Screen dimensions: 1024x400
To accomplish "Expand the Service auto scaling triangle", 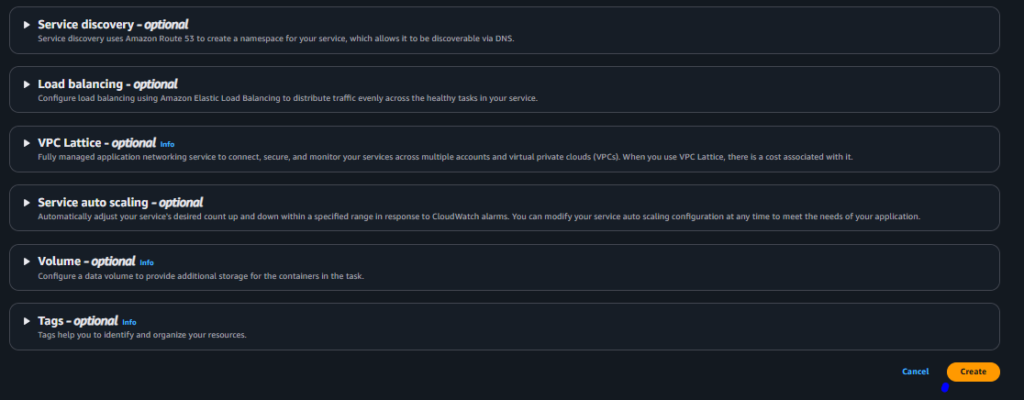I will 27,203.
